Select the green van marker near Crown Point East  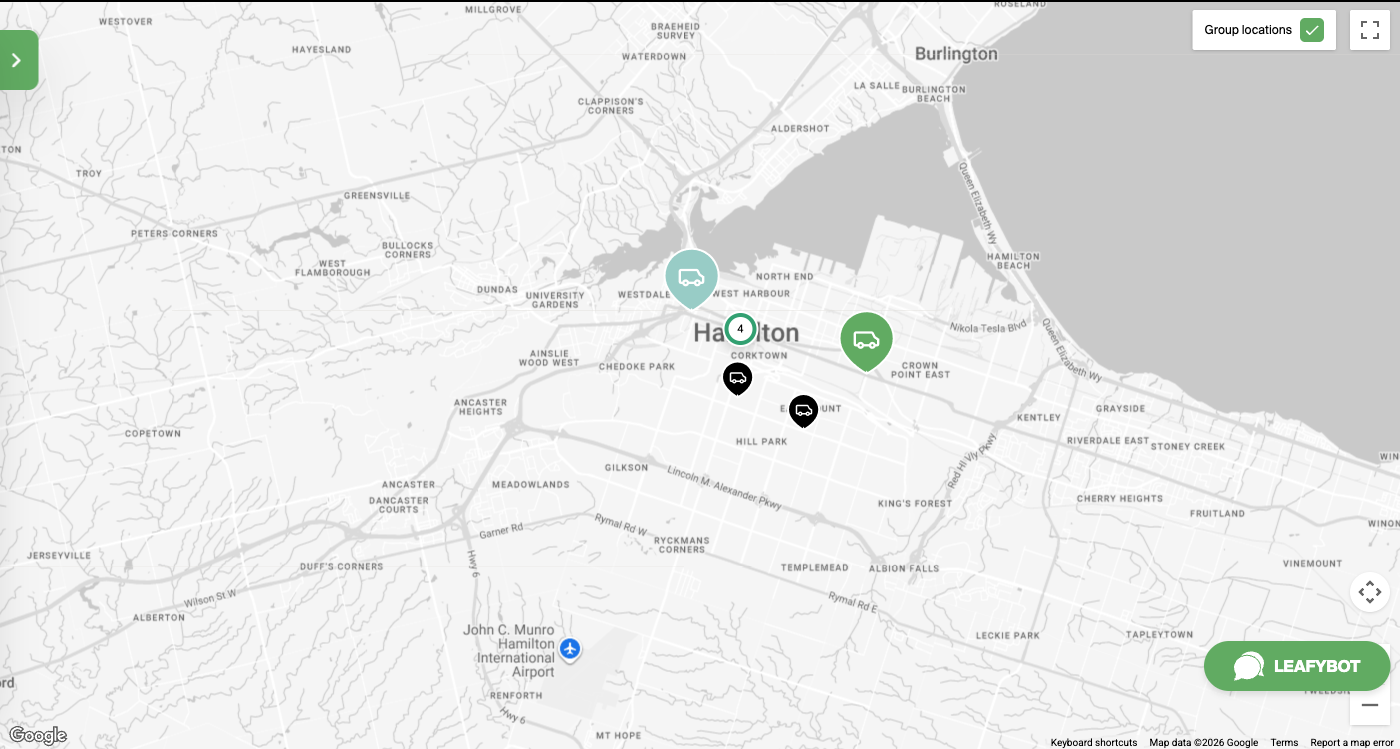pos(866,340)
